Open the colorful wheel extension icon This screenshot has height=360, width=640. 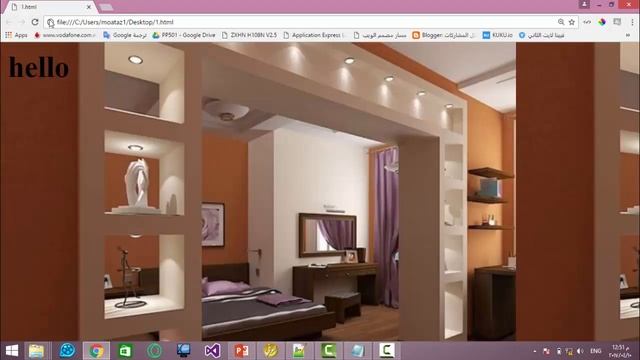pyautogui.click(x=602, y=22)
